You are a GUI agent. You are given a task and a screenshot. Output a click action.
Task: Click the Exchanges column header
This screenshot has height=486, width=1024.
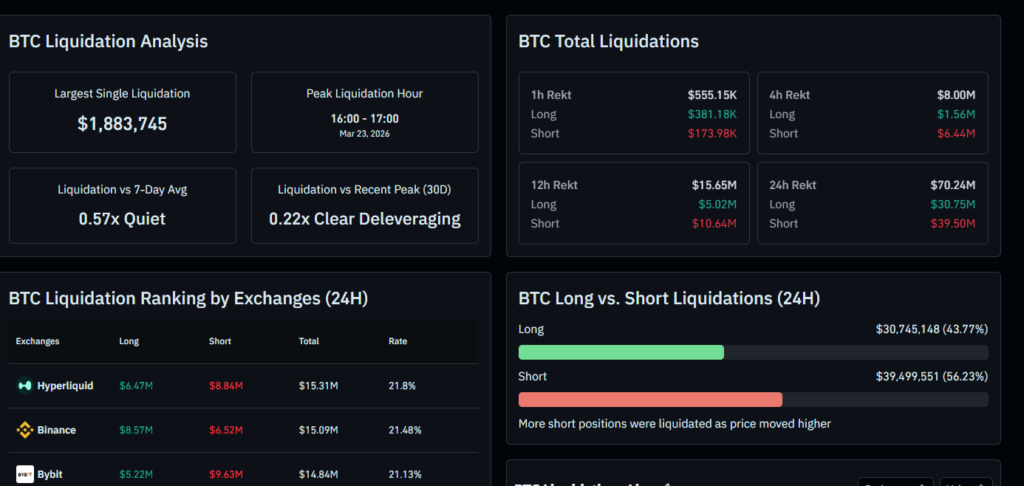coord(38,341)
